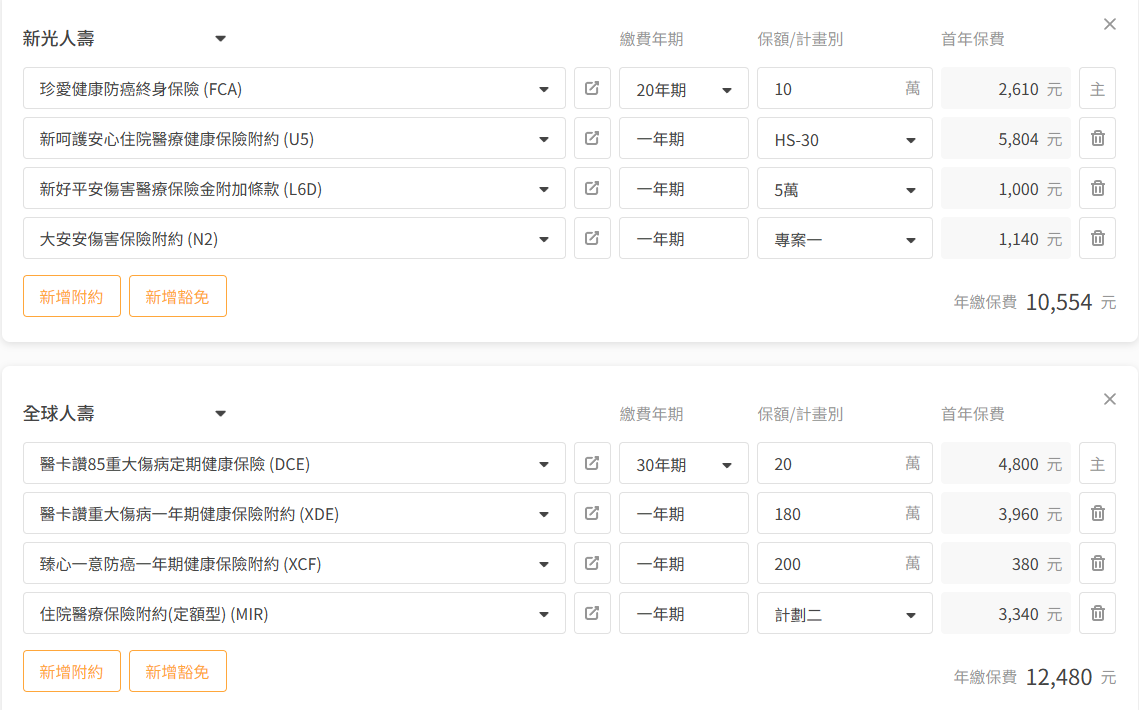Viewport: 1139px width, 710px height.
Task: Open the HS-30 plan dropdown
Action: click(x=844, y=139)
